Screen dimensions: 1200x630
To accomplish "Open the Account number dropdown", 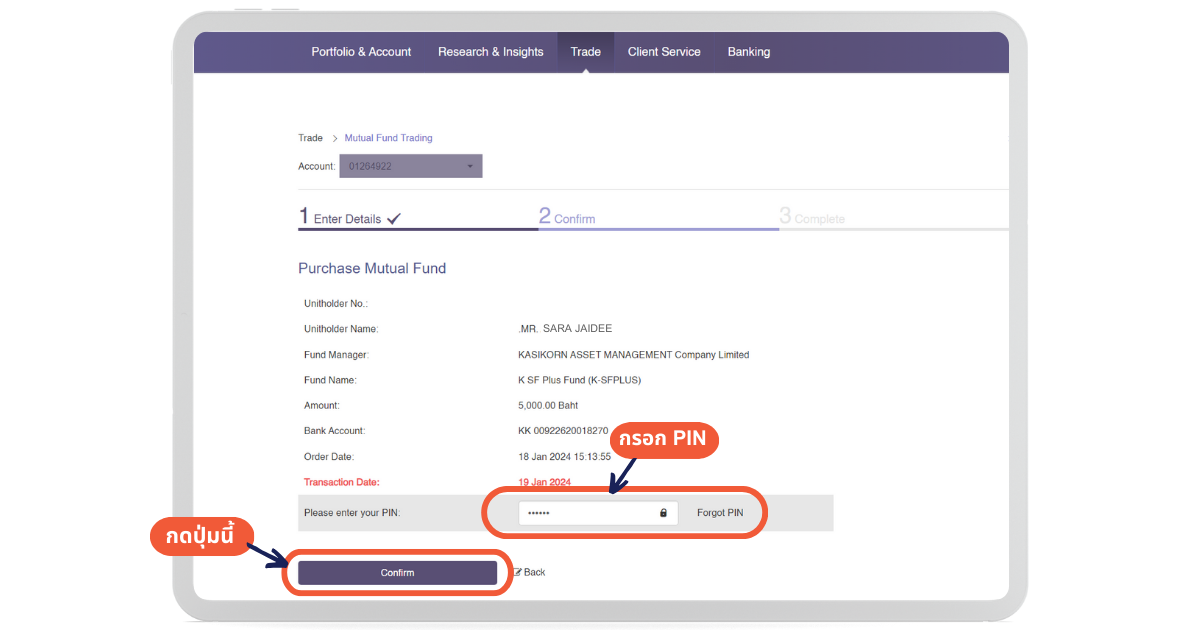I will pyautogui.click(x=411, y=166).
